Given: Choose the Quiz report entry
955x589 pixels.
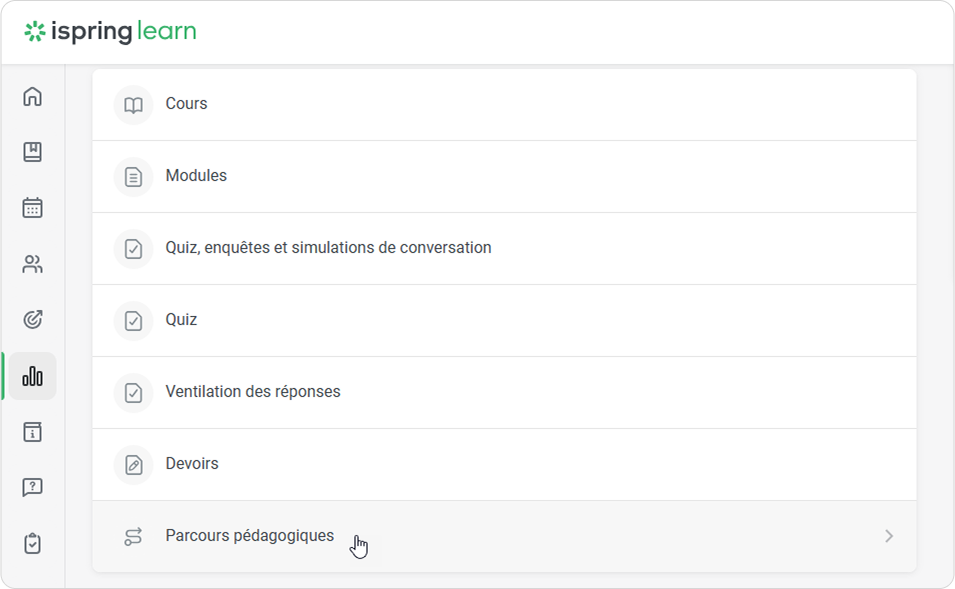Looking at the screenshot, I should 181,320.
